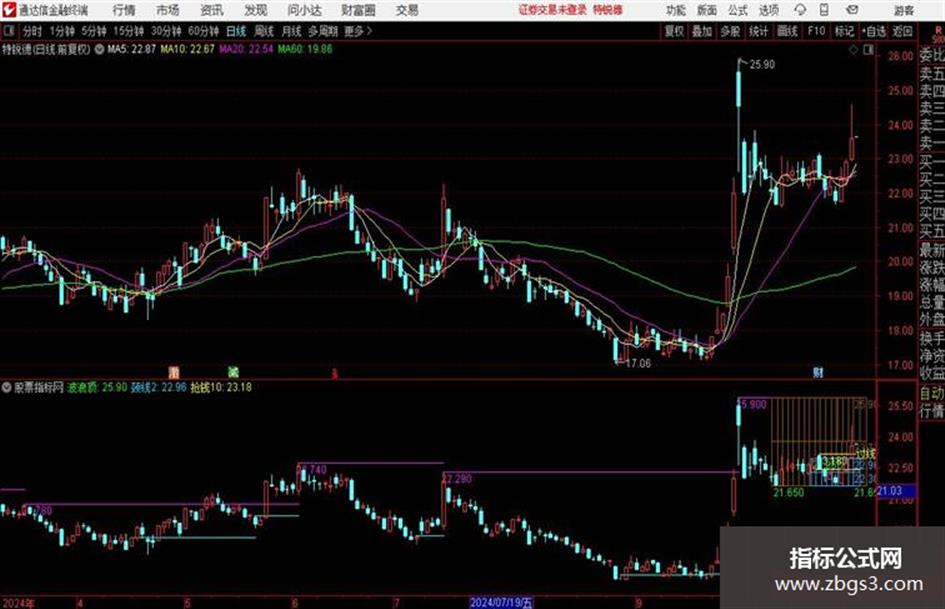This screenshot has height=609, width=945.
Task: Click the blue 财 event marker
Action: [818, 373]
